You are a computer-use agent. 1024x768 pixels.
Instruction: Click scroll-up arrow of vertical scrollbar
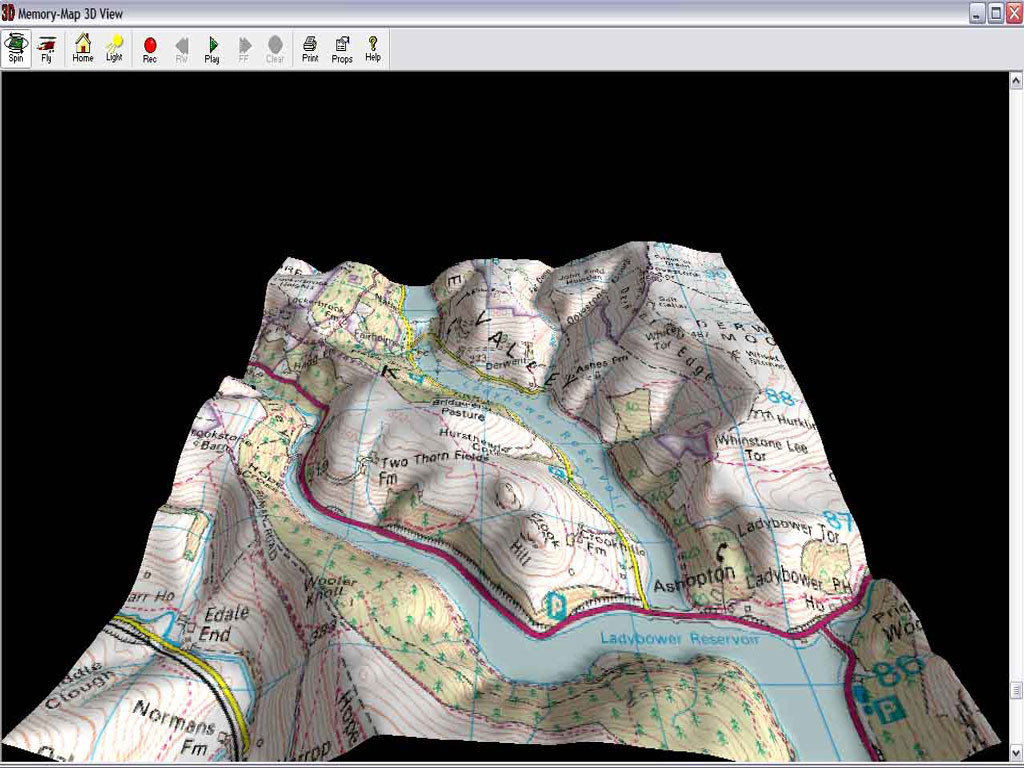coord(1016,80)
